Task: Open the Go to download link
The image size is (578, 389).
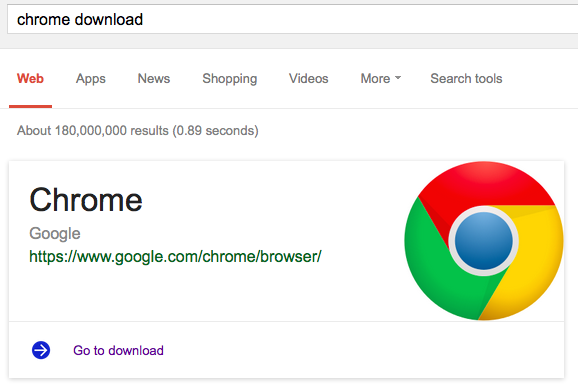Action: click(x=118, y=350)
